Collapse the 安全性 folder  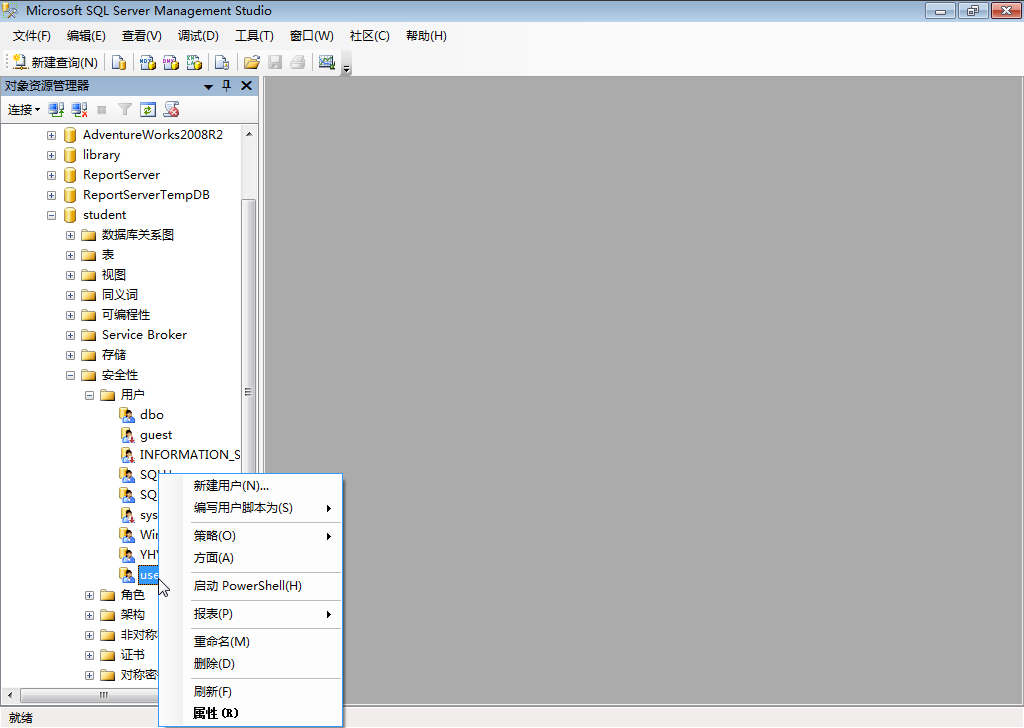pyautogui.click(x=71, y=375)
